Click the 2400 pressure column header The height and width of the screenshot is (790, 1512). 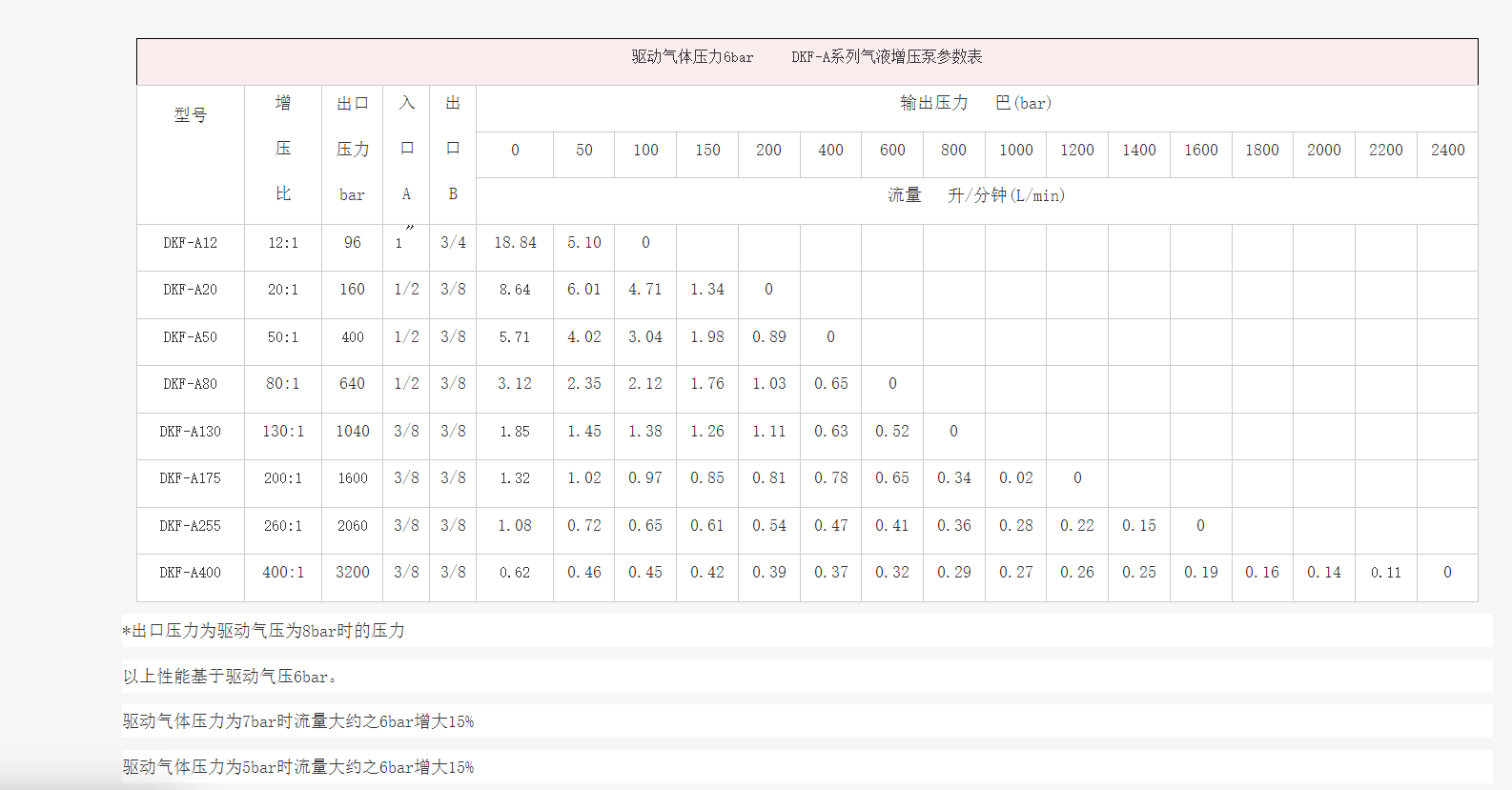(x=1446, y=150)
